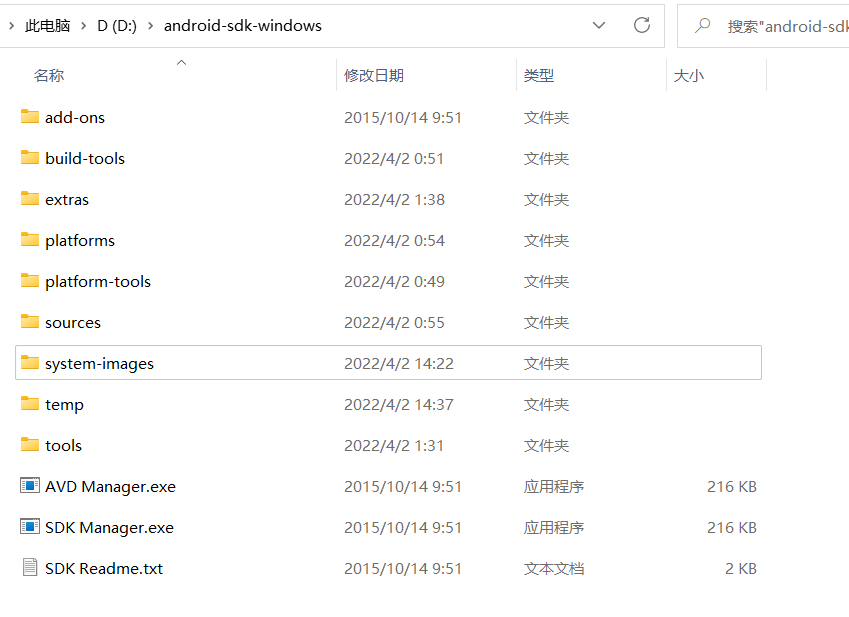Sort by the 名称 column header
Image resolution: width=849 pixels, height=617 pixels.
49,75
